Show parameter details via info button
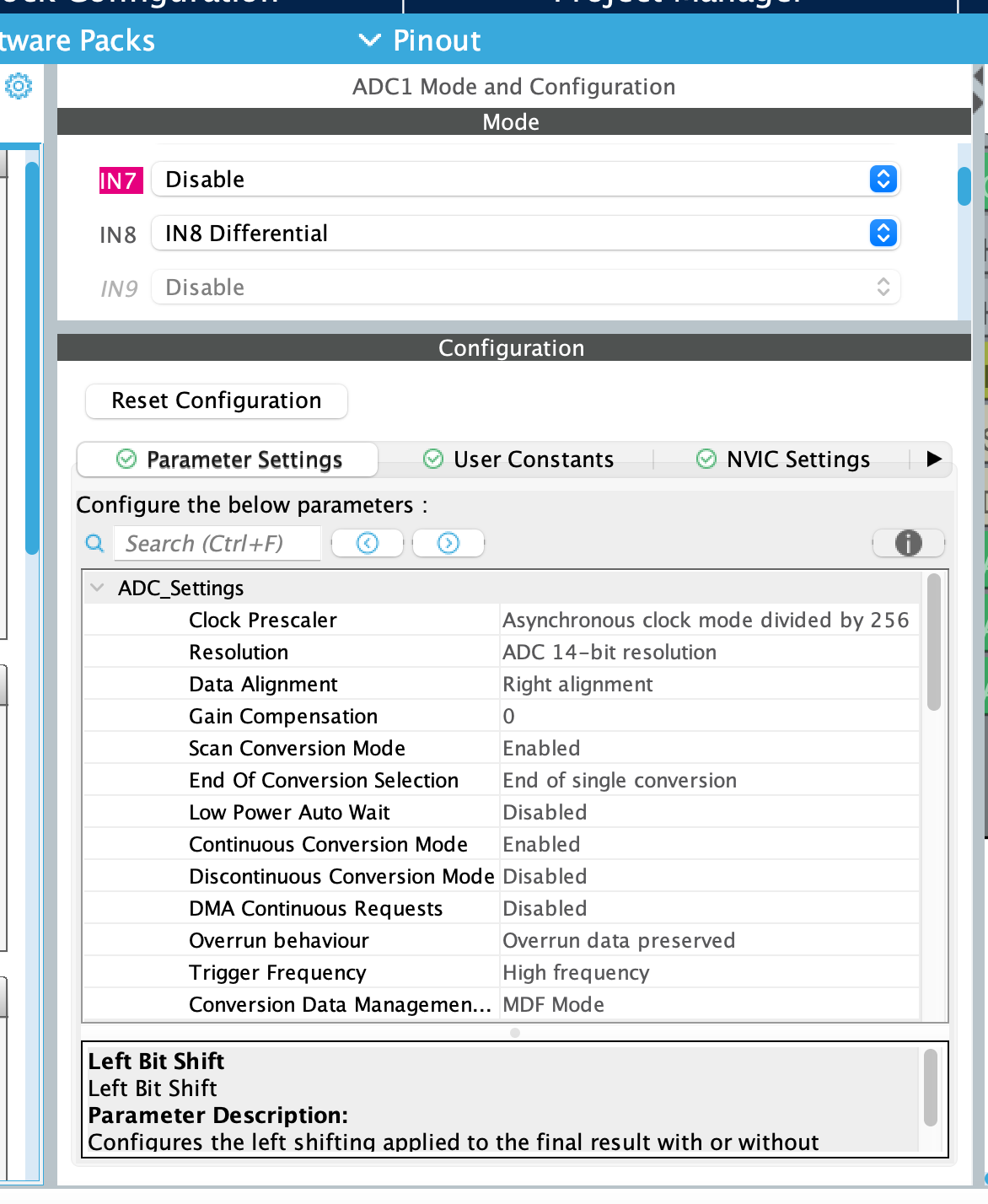988x1204 pixels. 909,543
